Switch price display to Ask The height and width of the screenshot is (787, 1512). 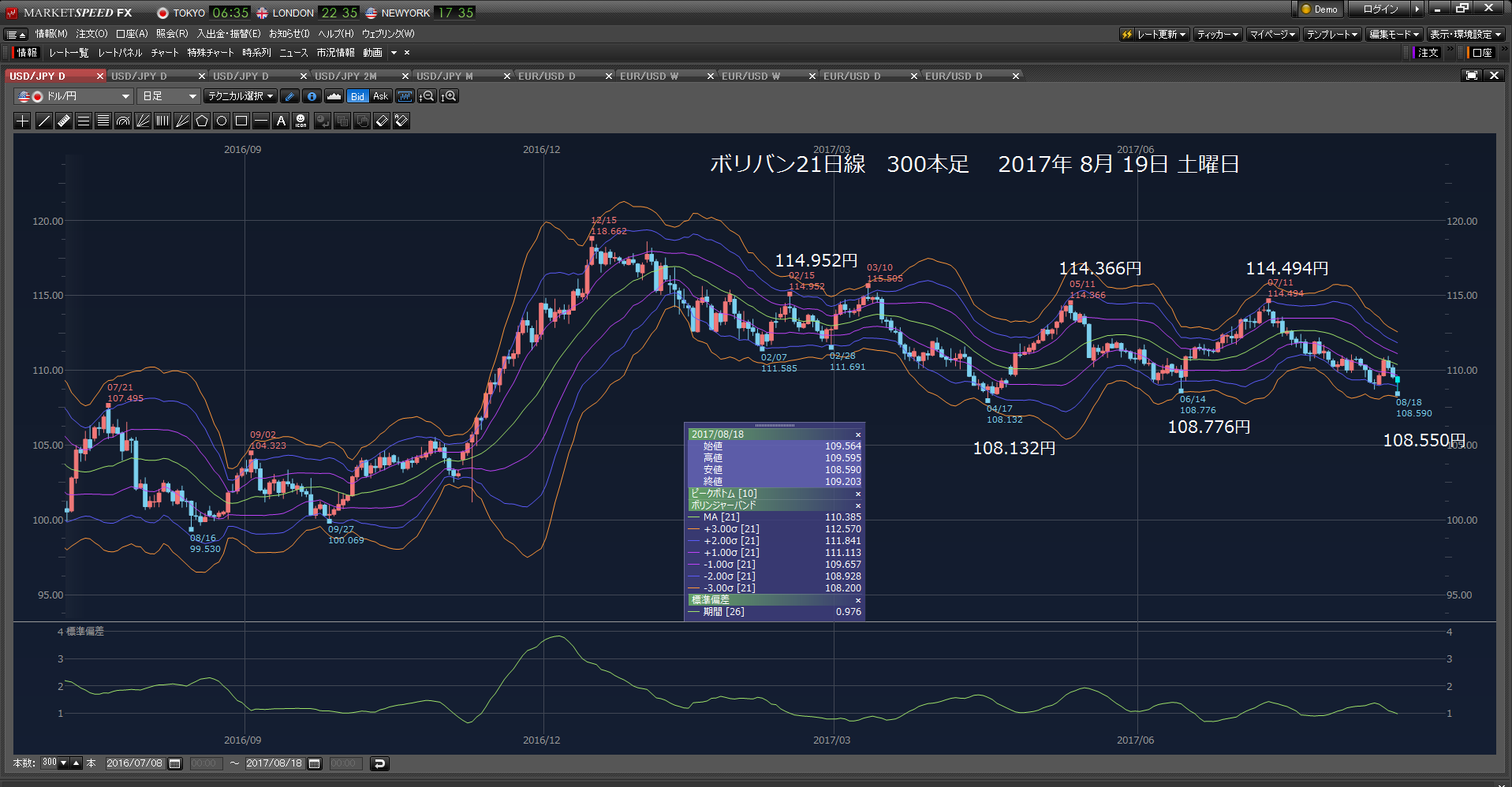point(381,96)
